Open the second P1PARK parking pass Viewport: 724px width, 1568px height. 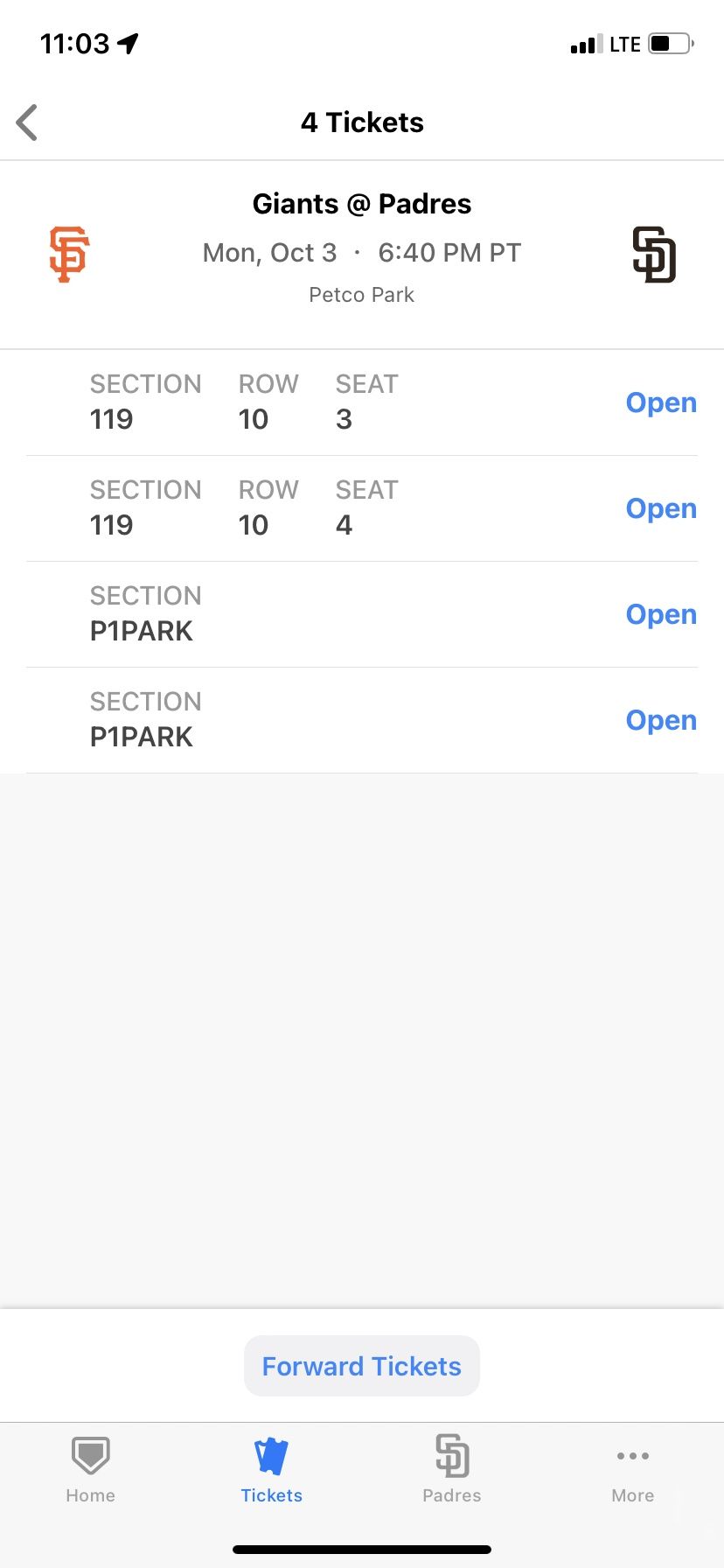(x=661, y=720)
